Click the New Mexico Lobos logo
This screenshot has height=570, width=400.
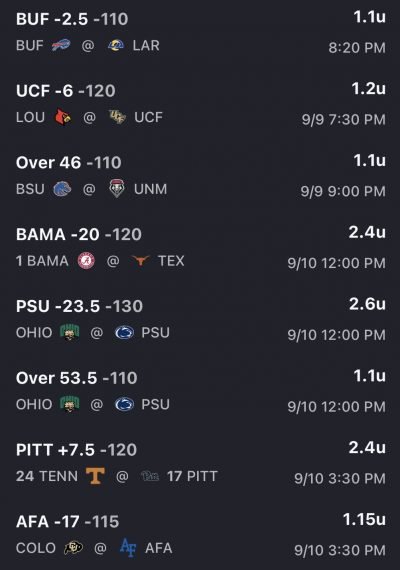pyautogui.click(x=117, y=188)
